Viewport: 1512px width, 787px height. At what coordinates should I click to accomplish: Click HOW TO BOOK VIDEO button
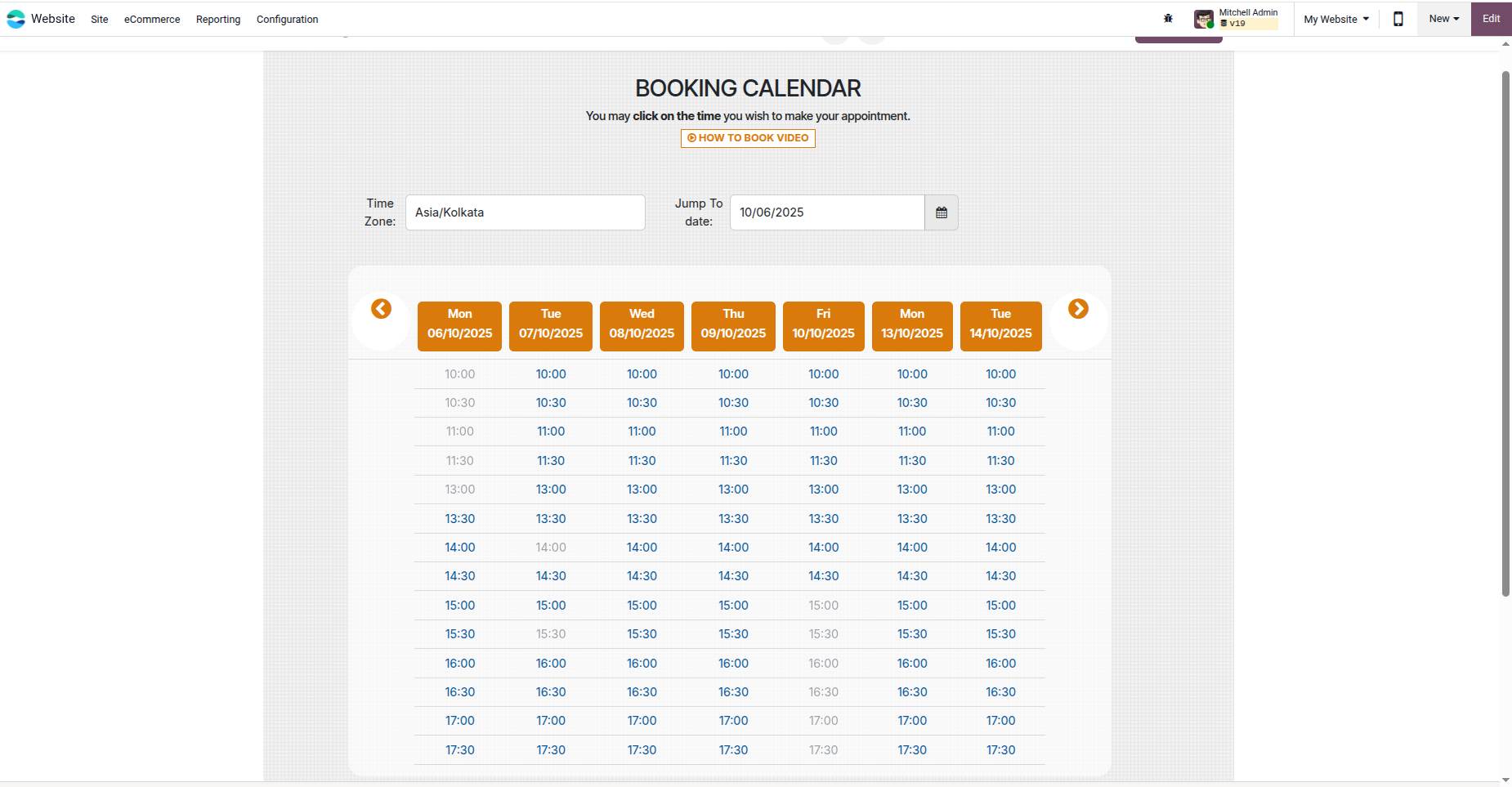[748, 138]
